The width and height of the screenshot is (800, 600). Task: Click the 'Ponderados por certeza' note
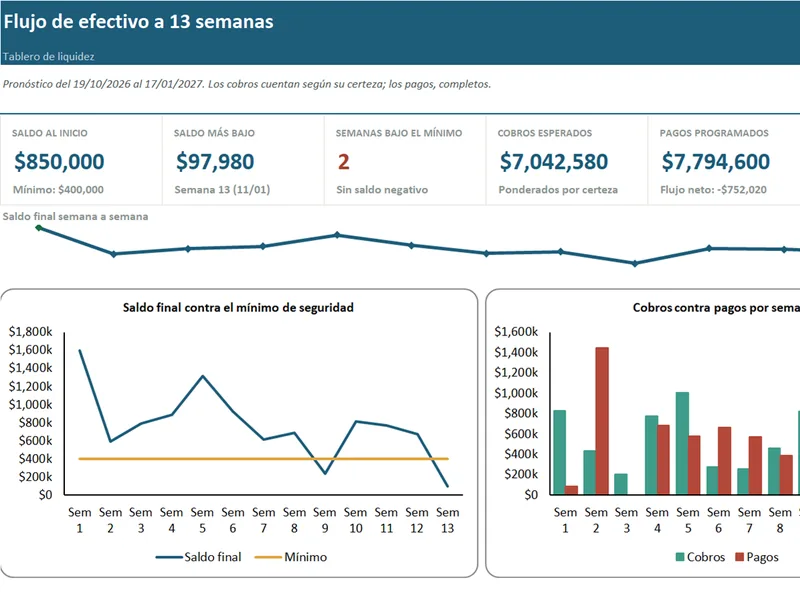click(558, 190)
